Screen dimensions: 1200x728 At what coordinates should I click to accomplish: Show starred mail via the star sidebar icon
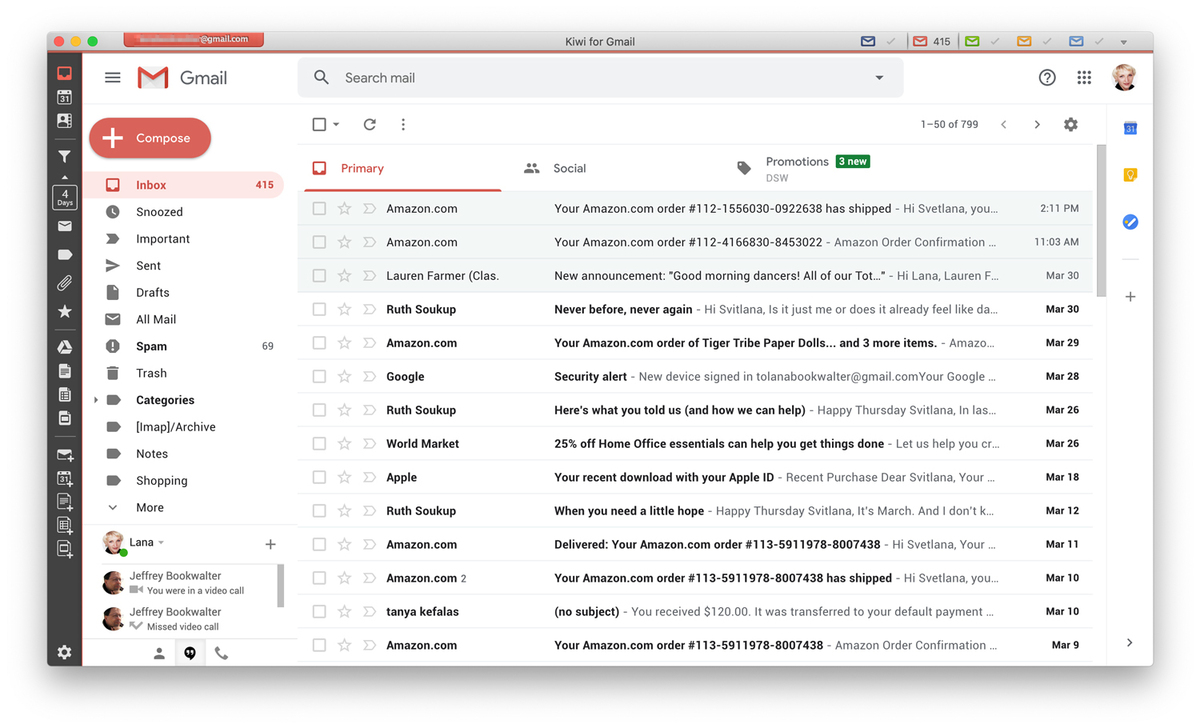coord(64,312)
